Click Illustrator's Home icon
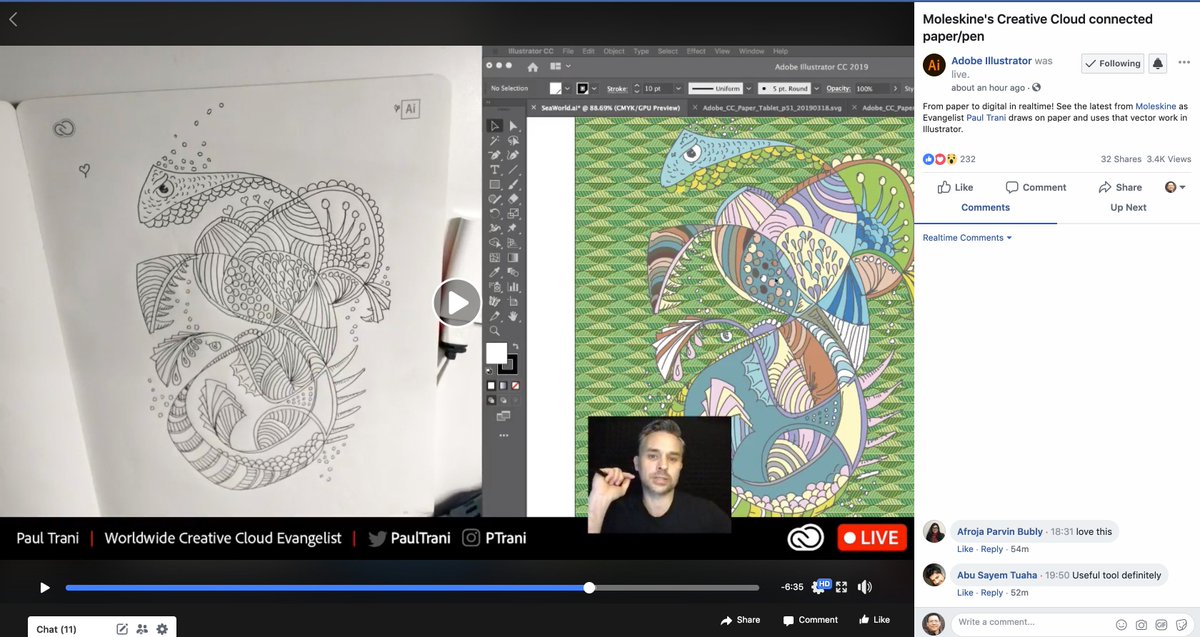The image size is (1200, 637). 532,67
